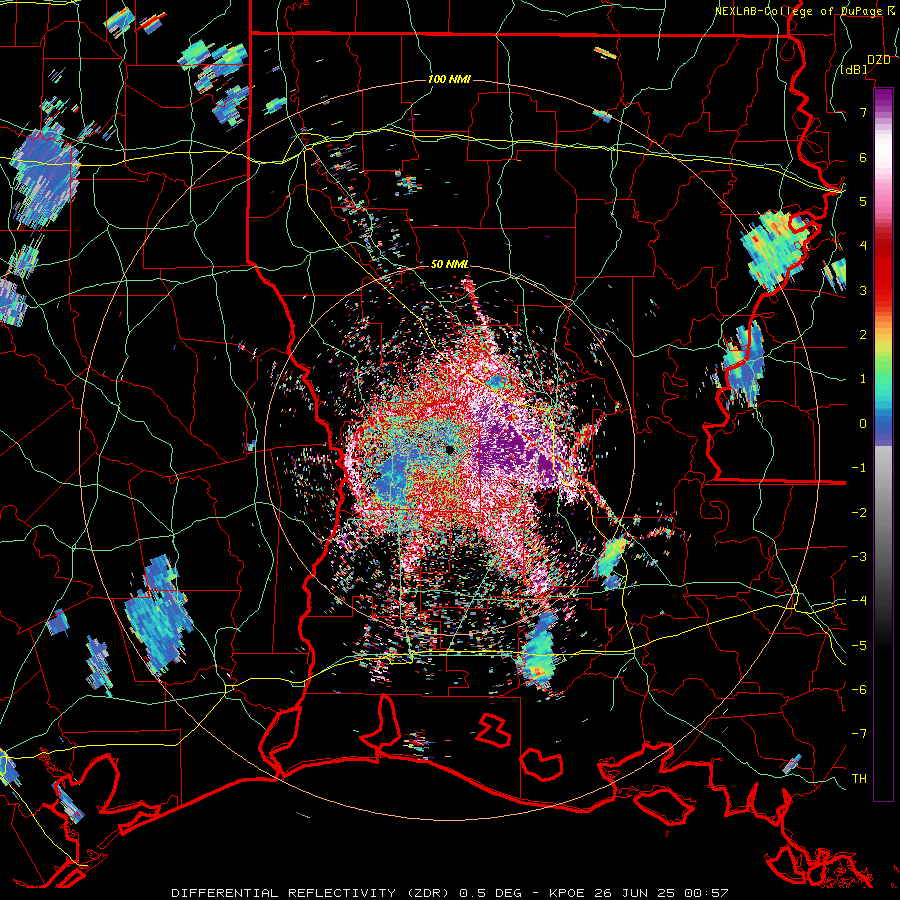Viewport: 900px width, 900px height.
Task: Click the 5 value on the color scale
Action: pos(863,201)
